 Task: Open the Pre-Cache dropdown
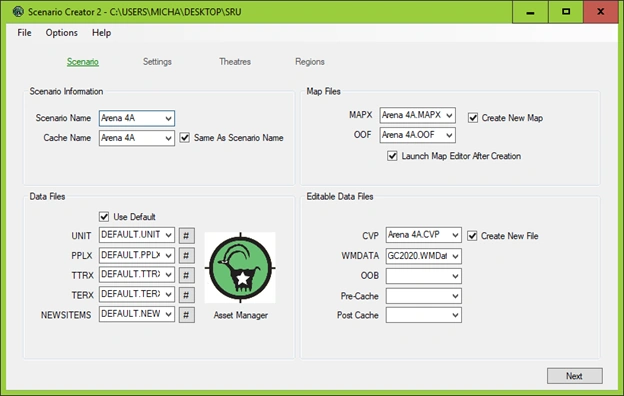tap(455, 296)
